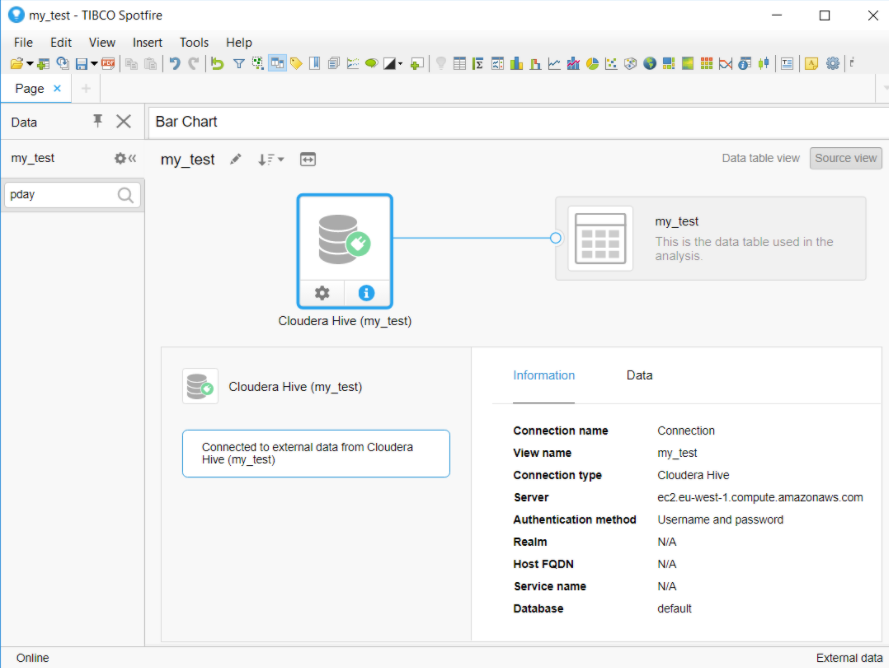Open the Cloudera Hive node settings gear
Screen dimensions: 889x668
[x=322, y=293]
